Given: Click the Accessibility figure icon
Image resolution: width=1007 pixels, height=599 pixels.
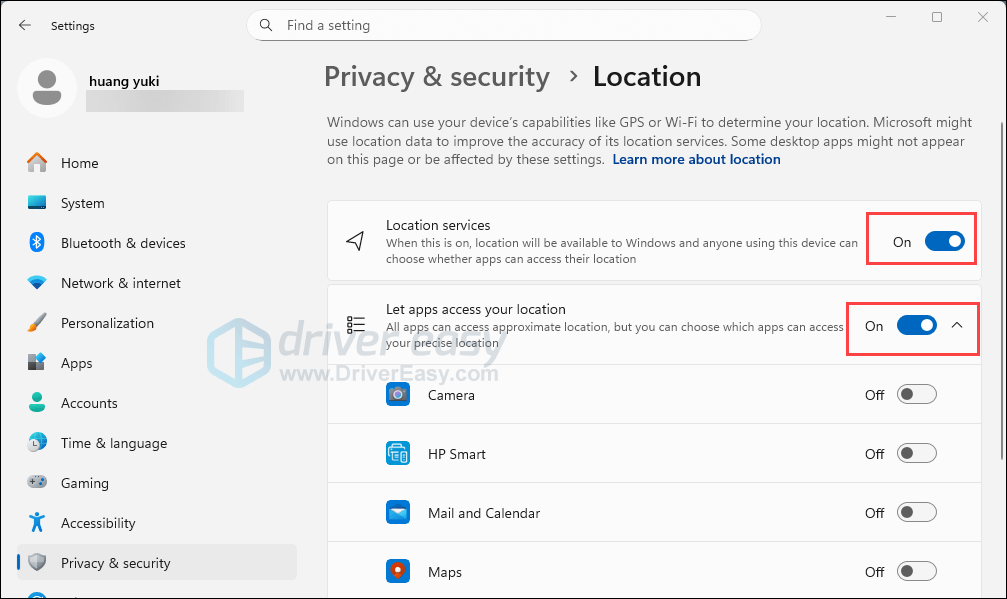Looking at the screenshot, I should (37, 523).
